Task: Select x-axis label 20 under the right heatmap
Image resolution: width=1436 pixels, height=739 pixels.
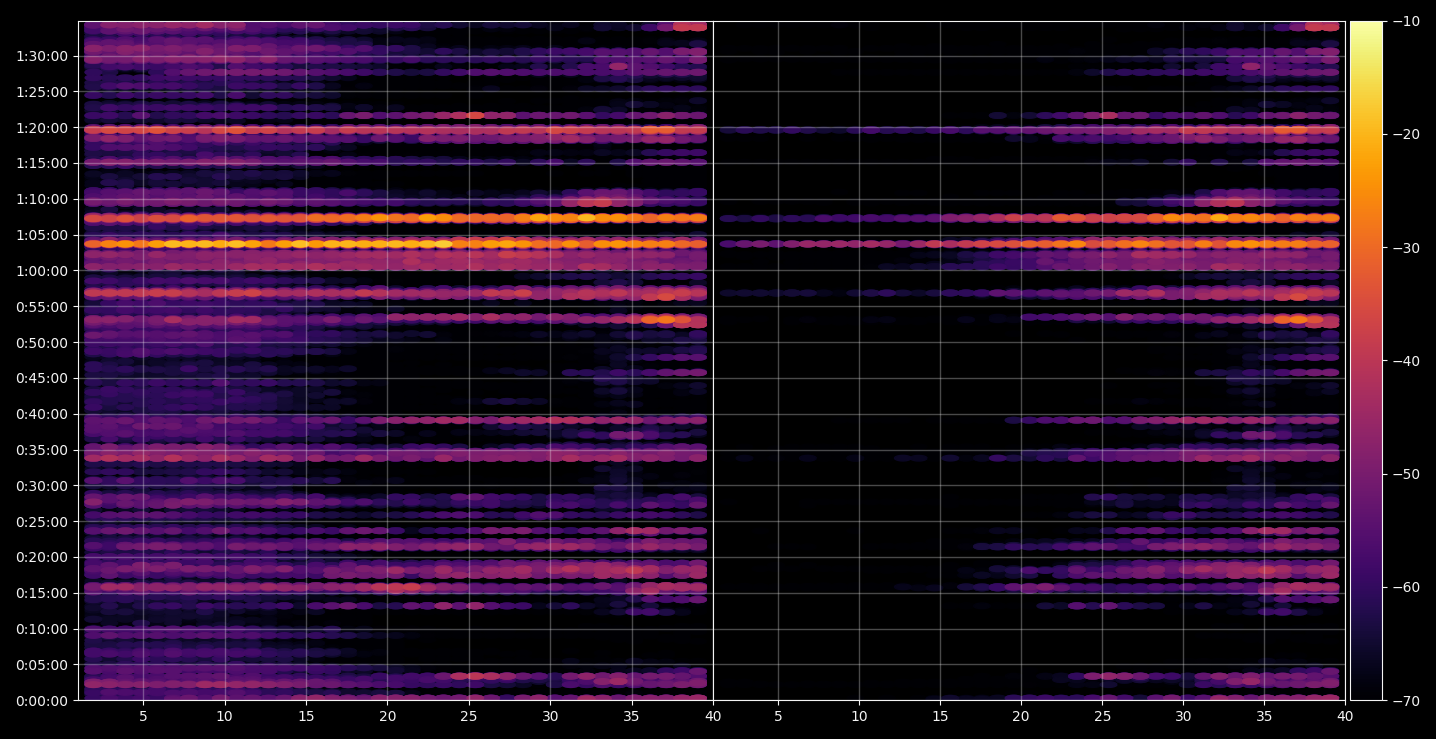Action: (1021, 716)
